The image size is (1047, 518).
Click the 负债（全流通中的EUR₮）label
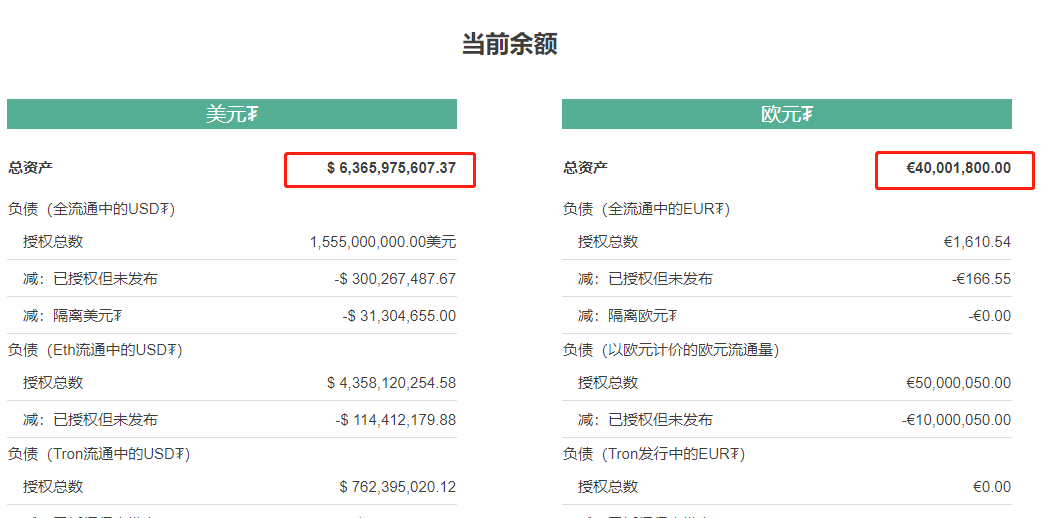646,210
